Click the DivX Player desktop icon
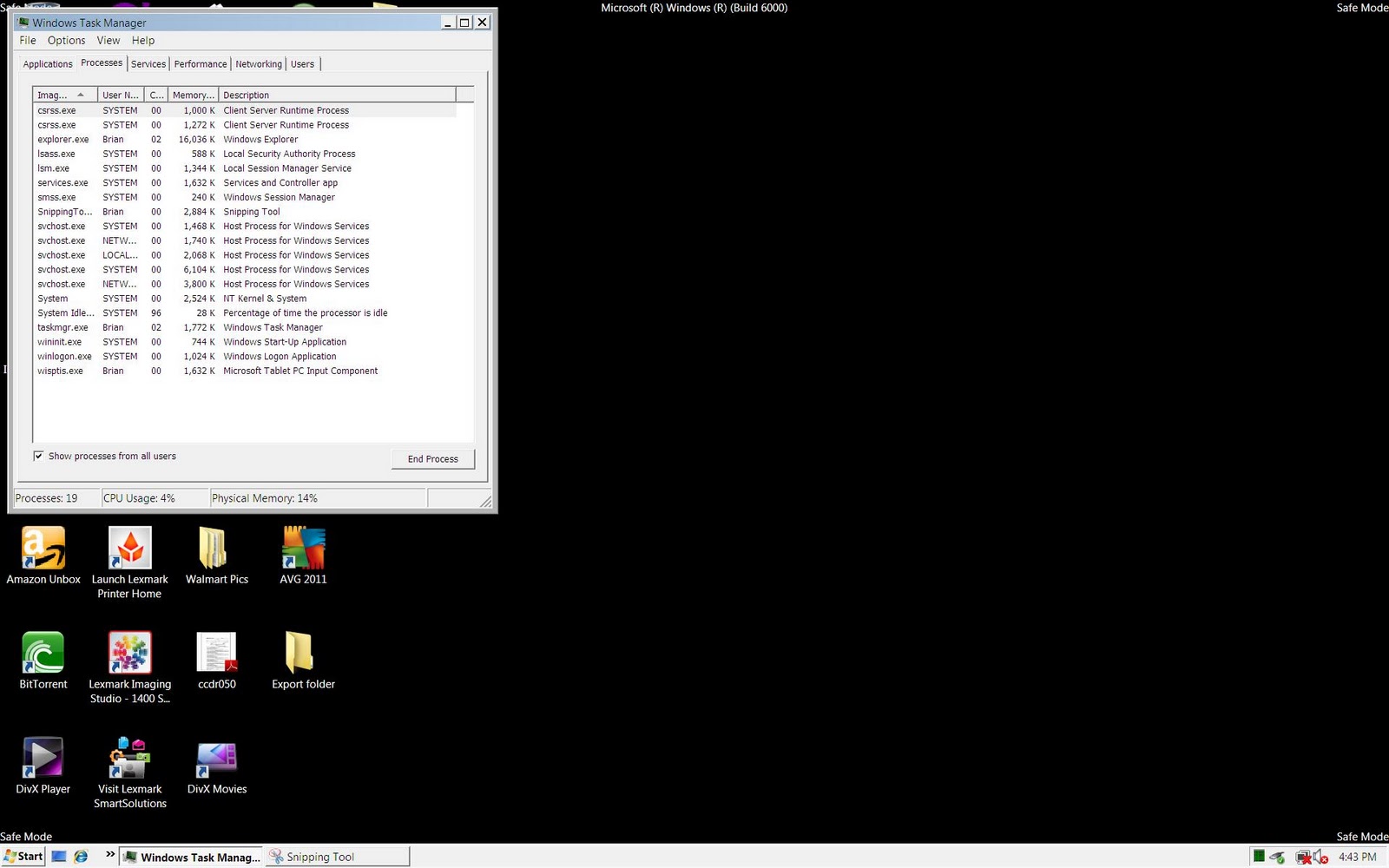This screenshot has height=868, width=1389. [43, 758]
